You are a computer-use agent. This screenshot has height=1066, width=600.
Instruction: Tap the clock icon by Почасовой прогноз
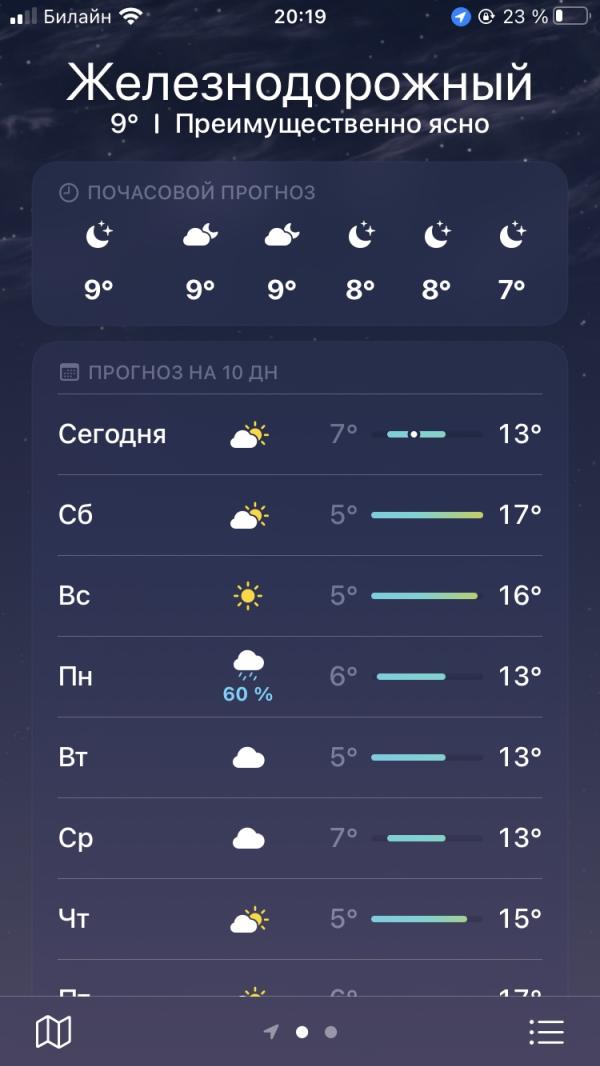point(69,193)
